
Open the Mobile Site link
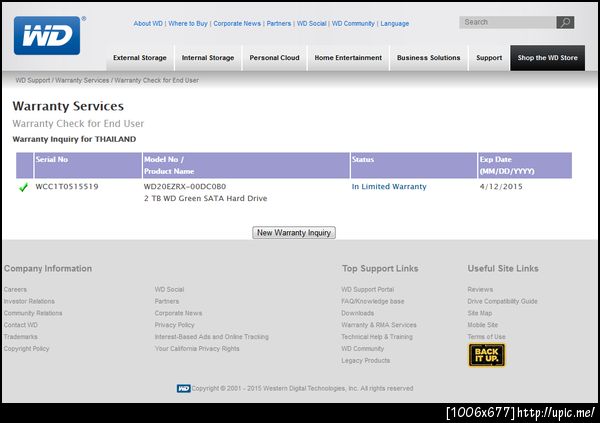483,325
